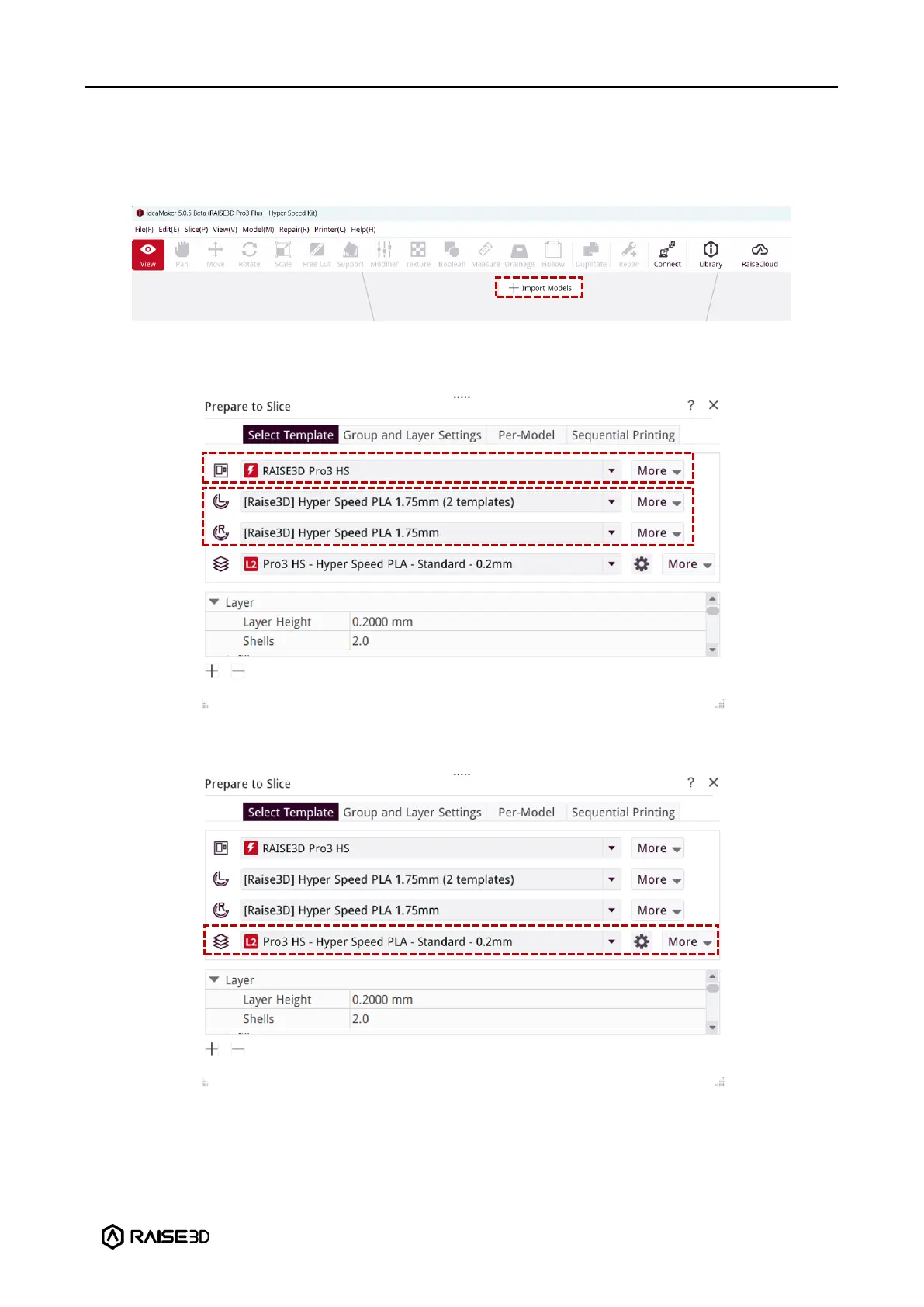The width and height of the screenshot is (924, 1307).
Task: Close the first Prepare to Slice dialog
Action: (x=714, y=405)
